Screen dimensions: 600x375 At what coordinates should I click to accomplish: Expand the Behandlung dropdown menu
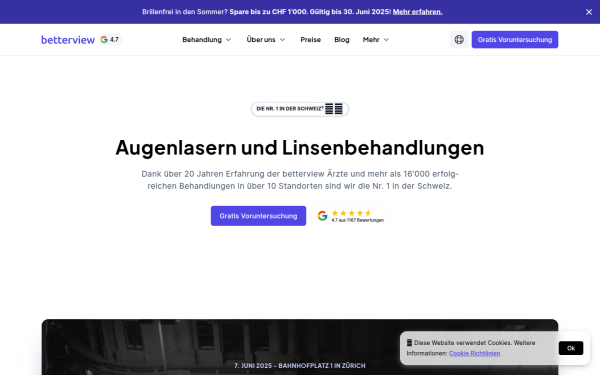point(207,40)
